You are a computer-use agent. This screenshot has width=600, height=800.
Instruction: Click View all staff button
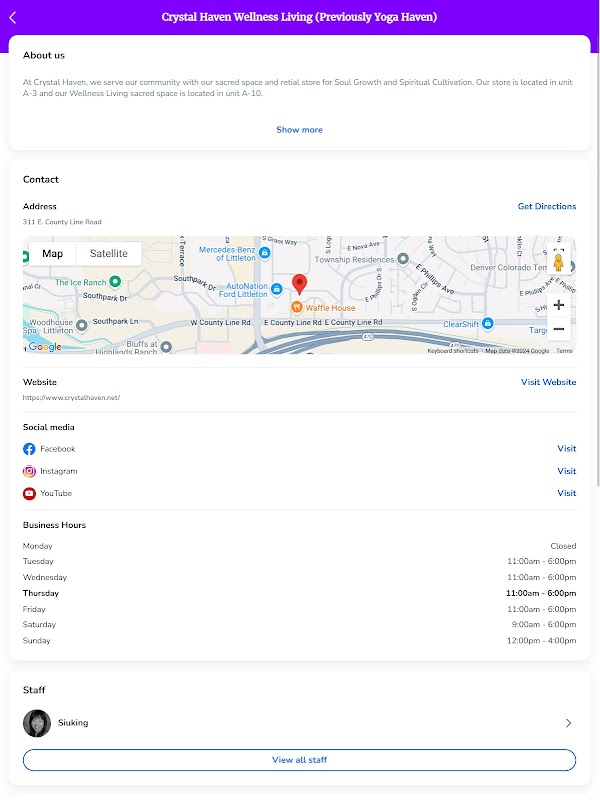(x=299, y=760)
